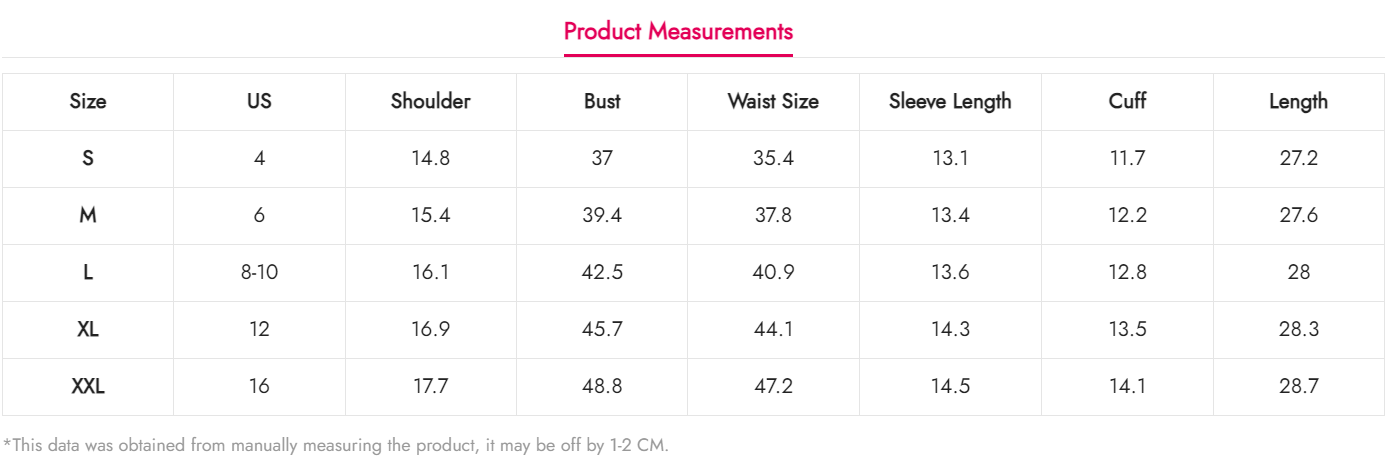
Task: Click the Length column header
Action: click(x=1298, y=101)
